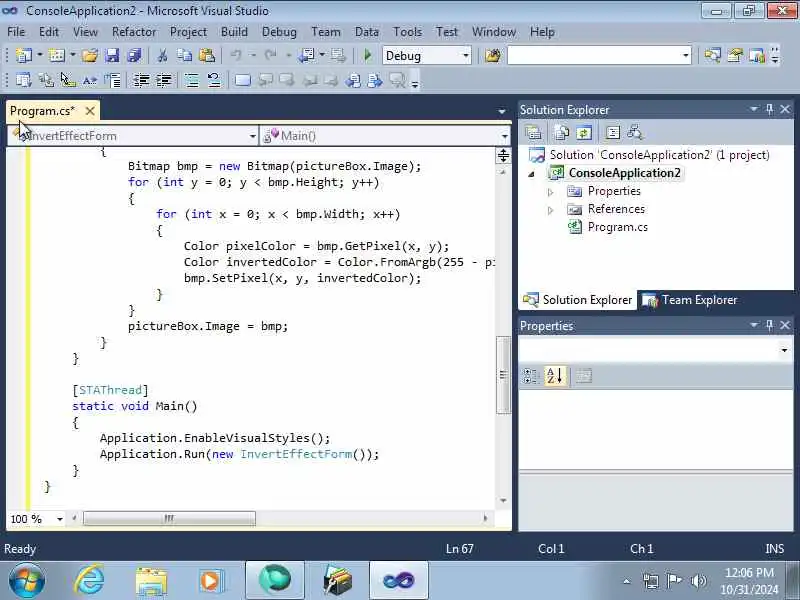This screenshot has width=800, height=600.
Task: Open the Find combo box dropdown arrow
Action: click(686, 56)
